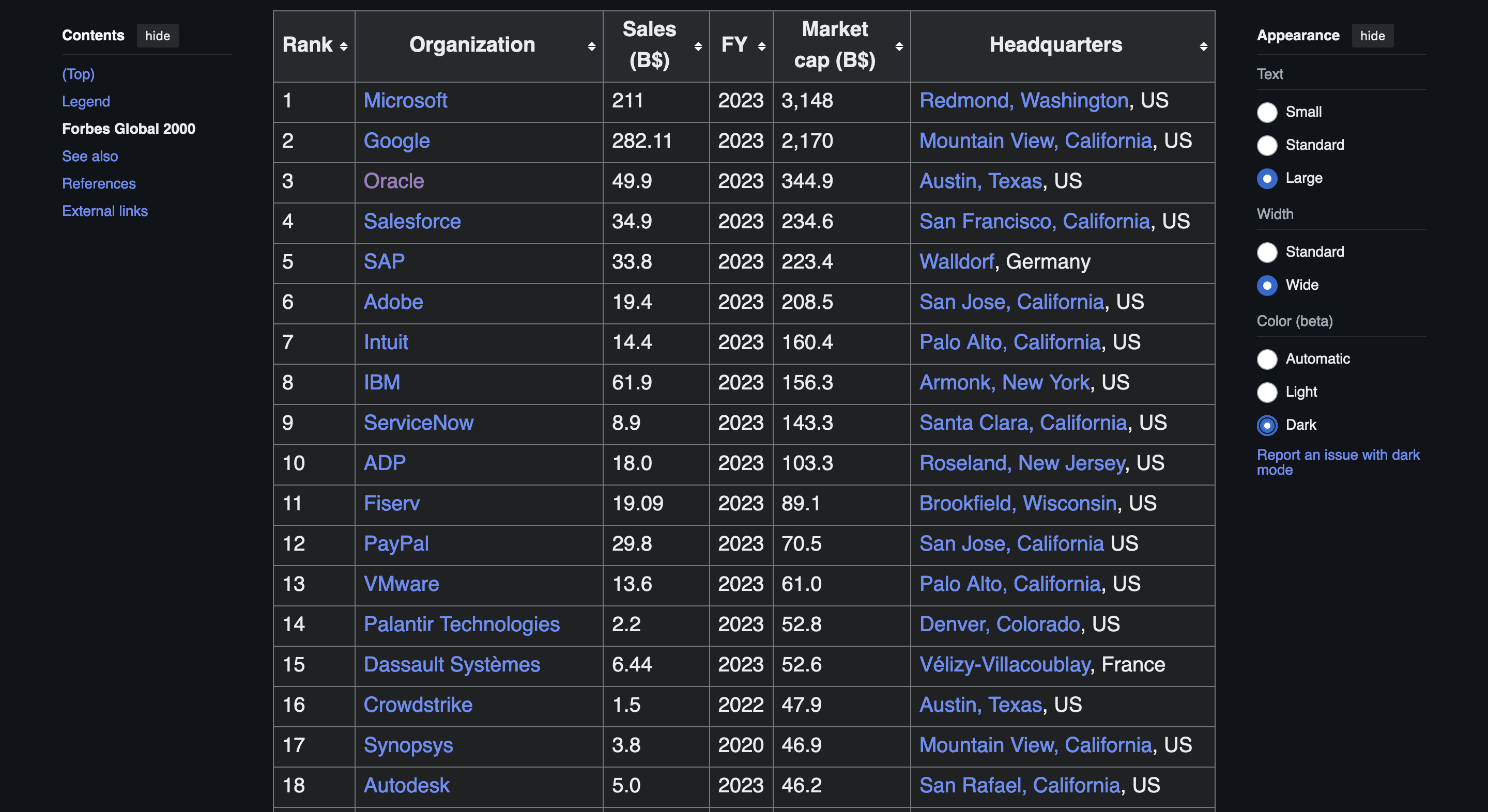Open Brookfield, Wisconsin link
The image size is (1488, 812).
coord(1018,504)
